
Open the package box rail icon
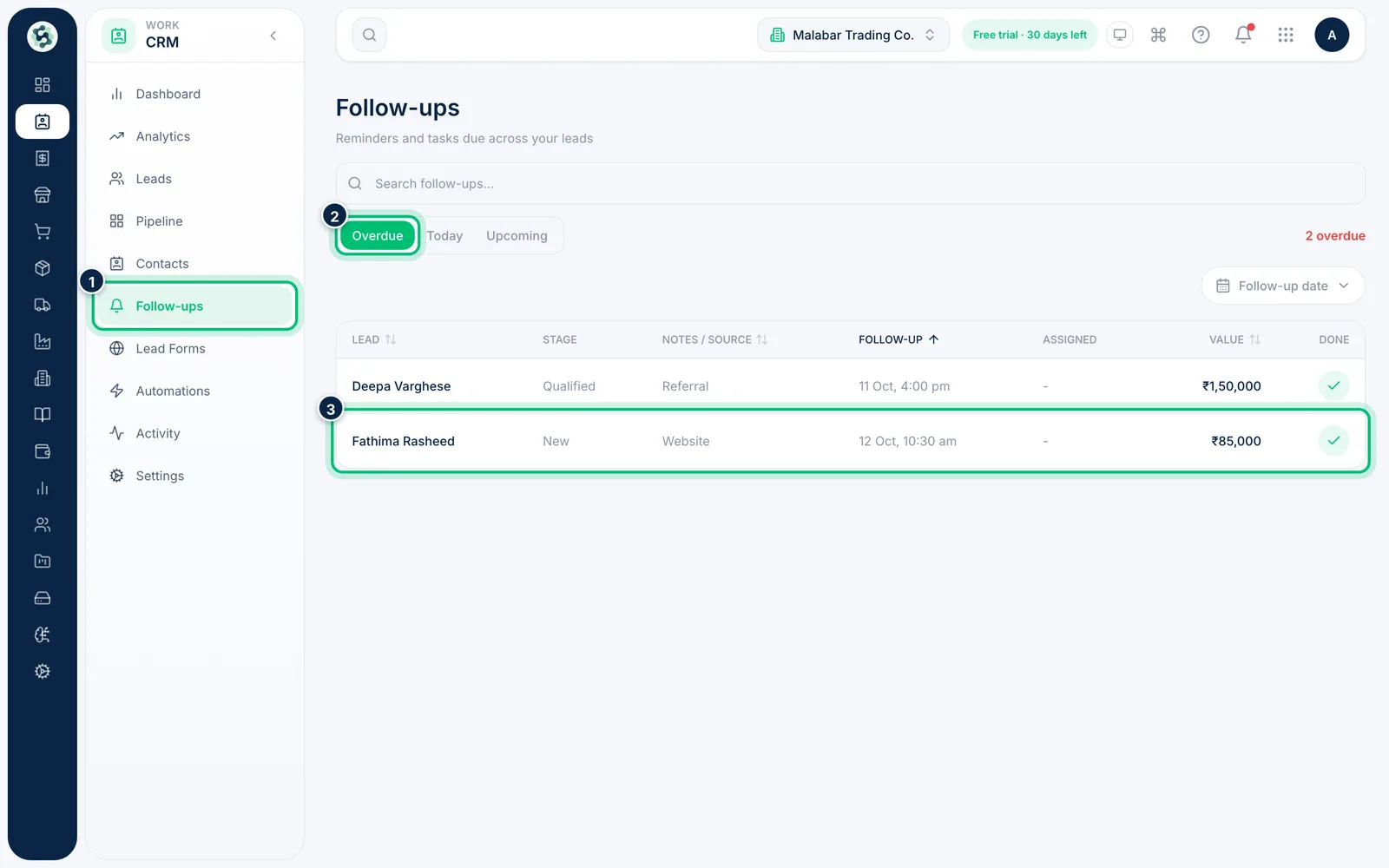pos(42,268)
